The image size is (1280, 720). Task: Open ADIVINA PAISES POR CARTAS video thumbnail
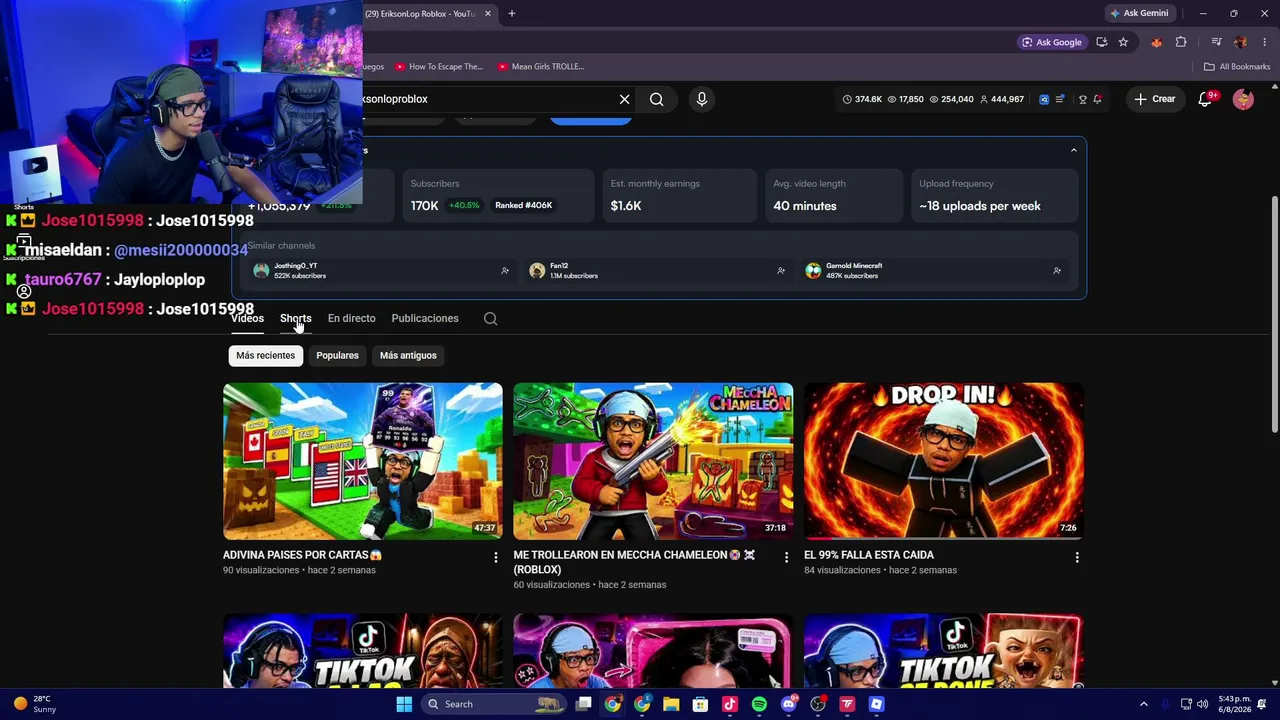[x=363, y=461]
